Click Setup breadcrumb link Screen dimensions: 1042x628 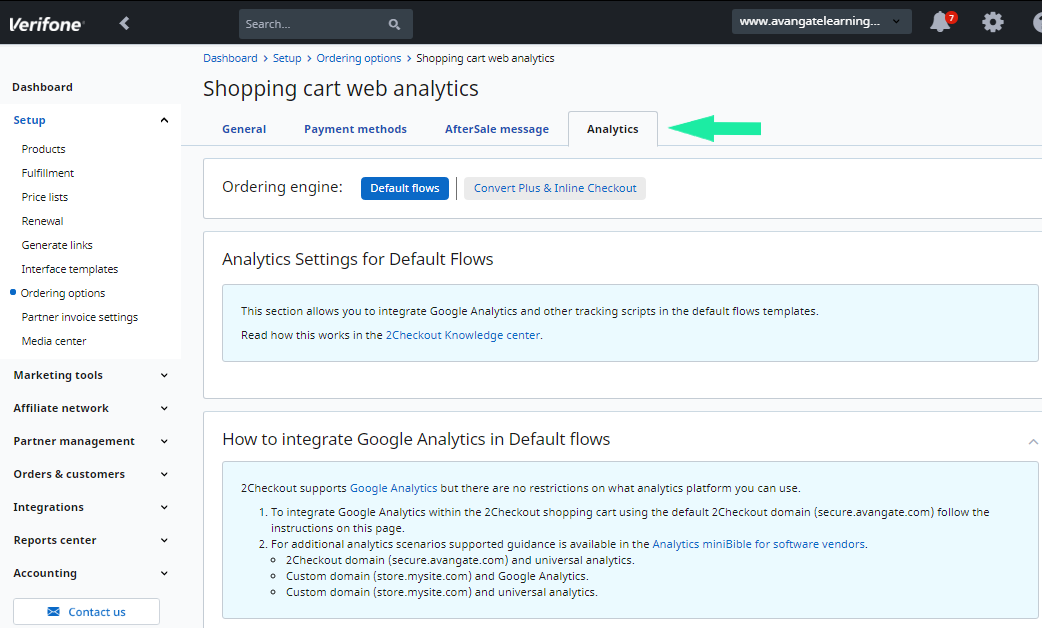click(287, 58)
